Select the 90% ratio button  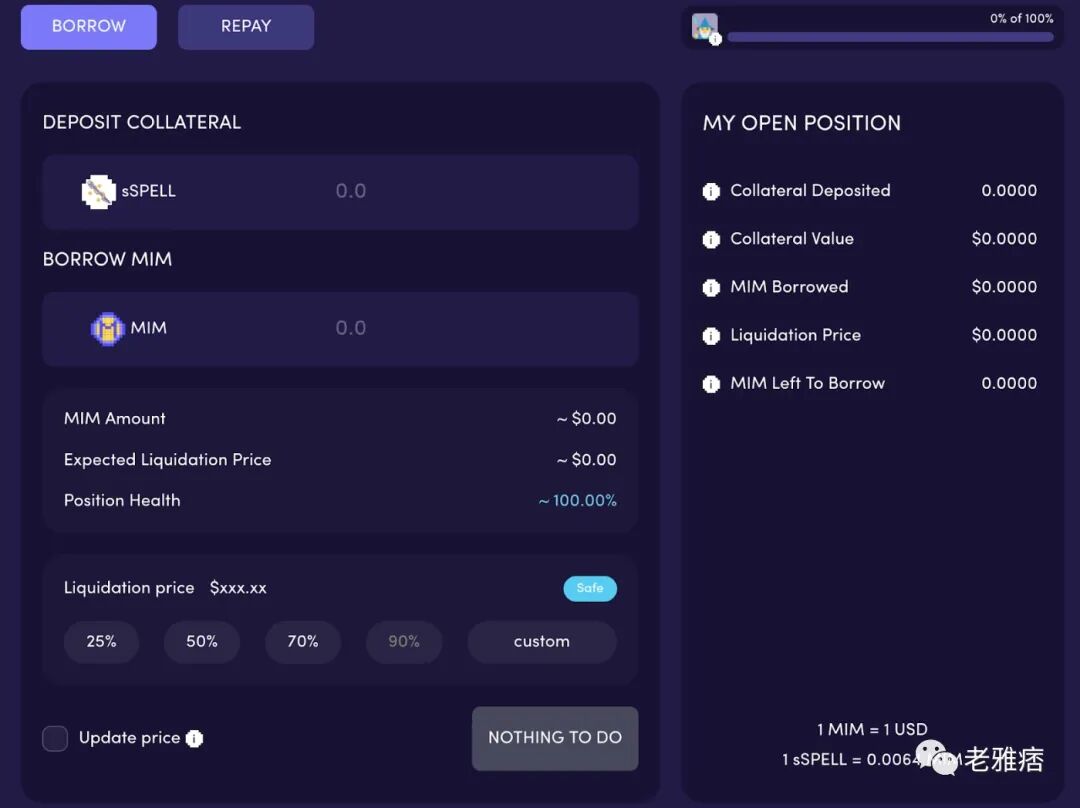(x=404, y=642)
